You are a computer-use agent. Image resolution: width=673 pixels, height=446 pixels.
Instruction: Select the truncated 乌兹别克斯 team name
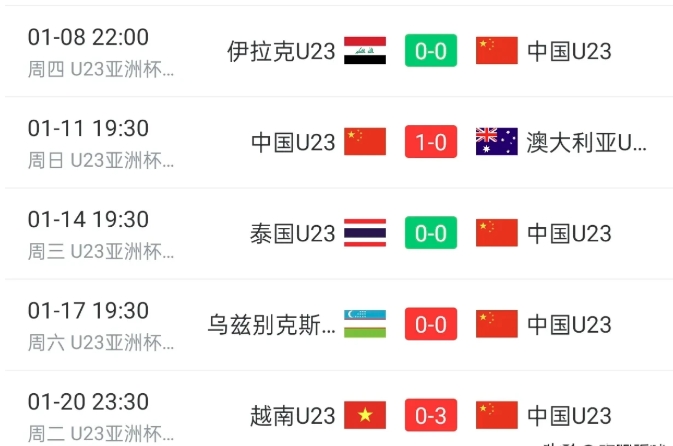point(272,324)
